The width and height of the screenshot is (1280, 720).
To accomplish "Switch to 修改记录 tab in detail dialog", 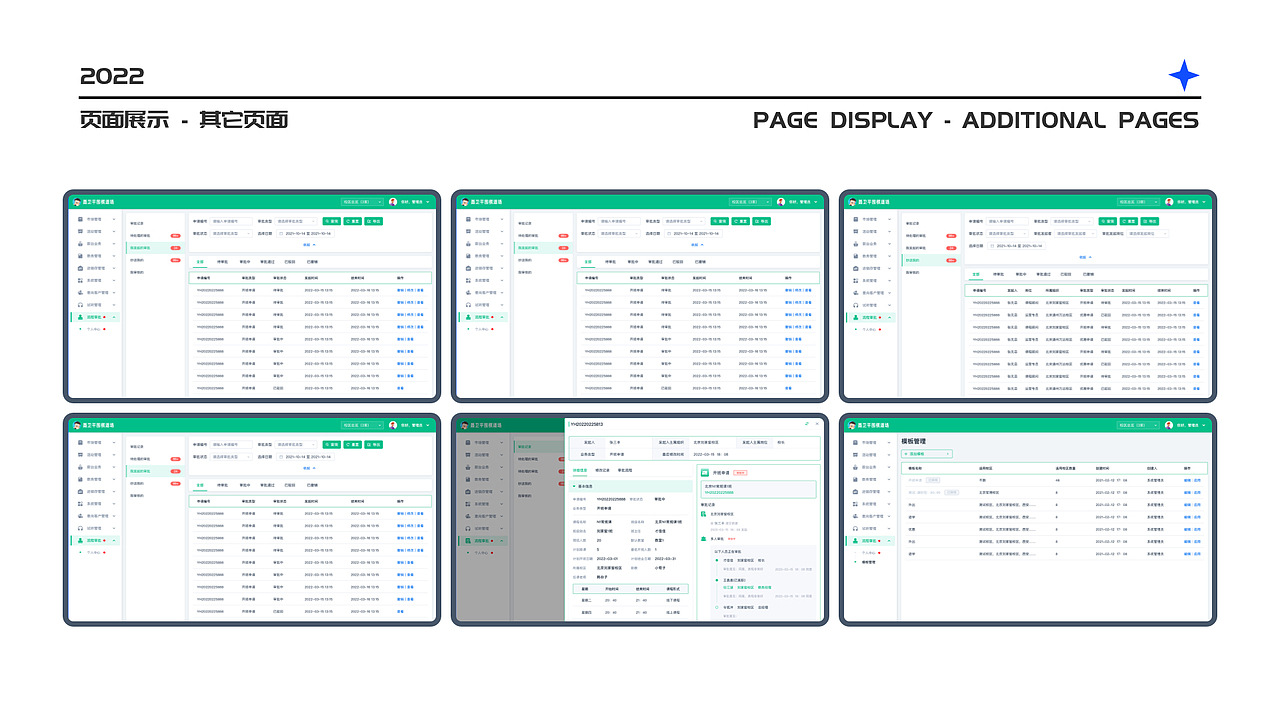I will tap(602, 470).
